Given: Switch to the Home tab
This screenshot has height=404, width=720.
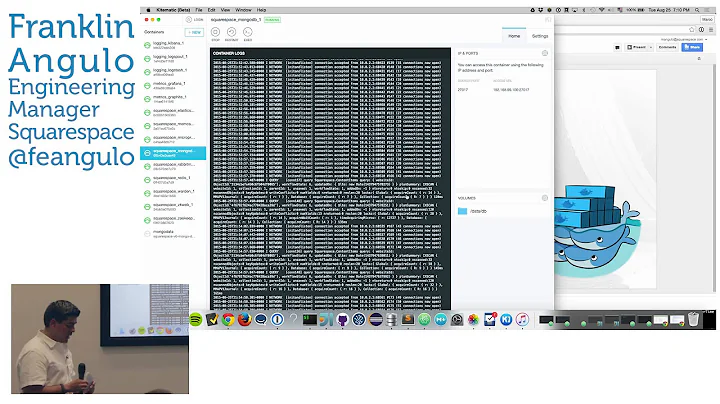Looking at the screenshot, I should pyautogui.click(x=514, y=36).
